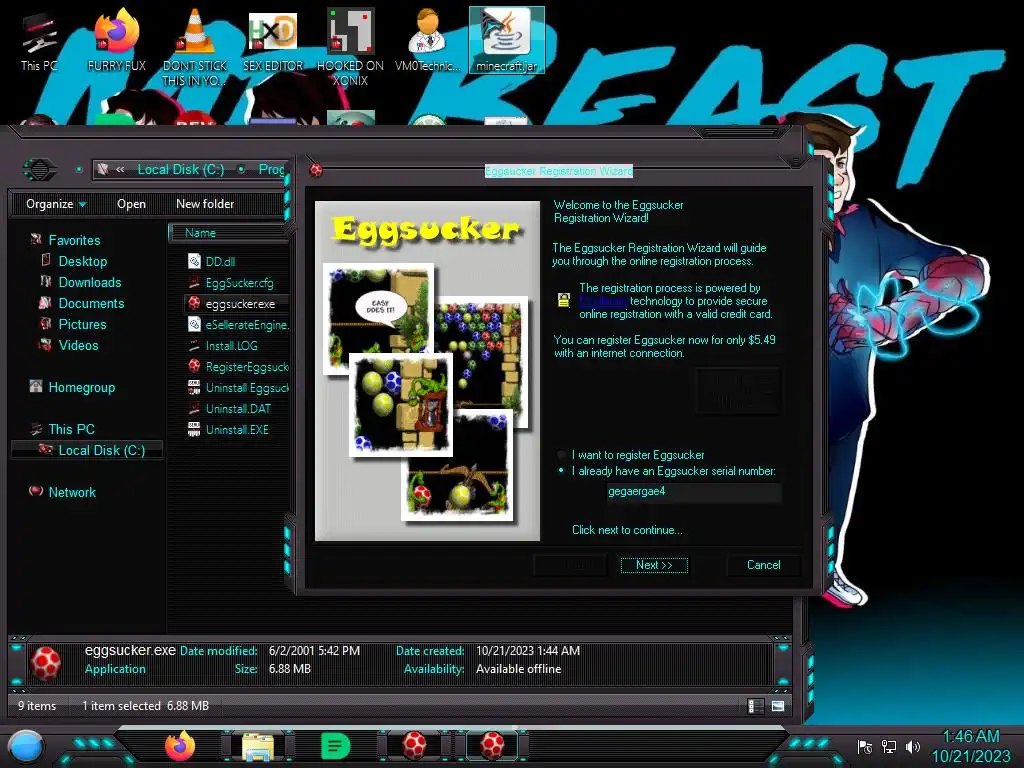Screen dimensions: 1024x768
Task: Click the EggSucker.cfg file icon
Action: pos(194,282)
